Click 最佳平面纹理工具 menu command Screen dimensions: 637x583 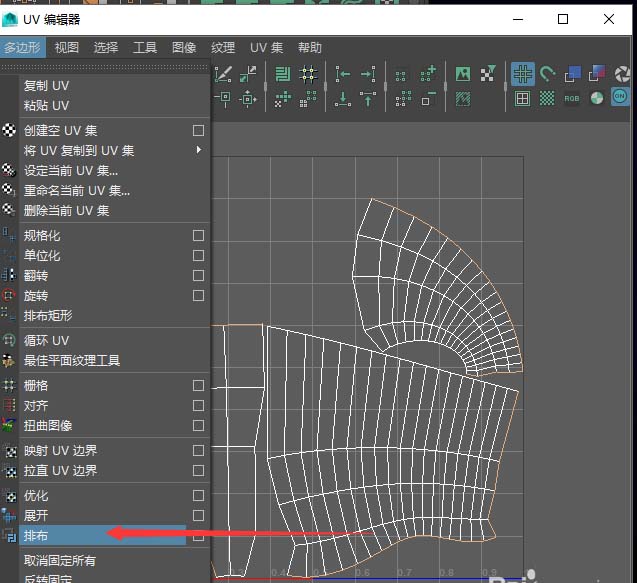72,361
